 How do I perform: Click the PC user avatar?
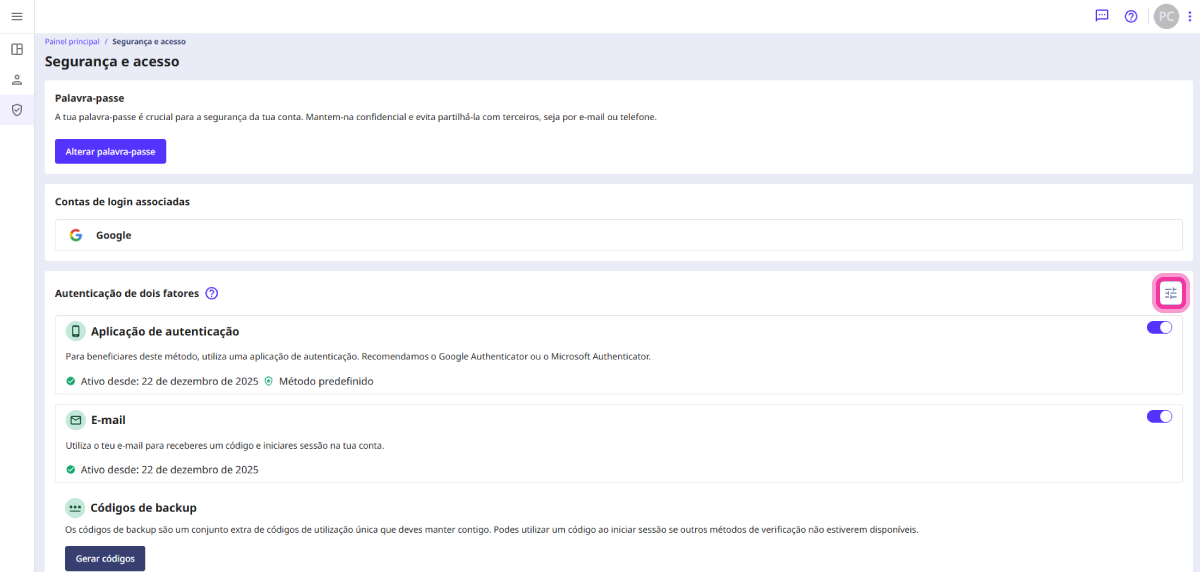[x=1166, y=16]
